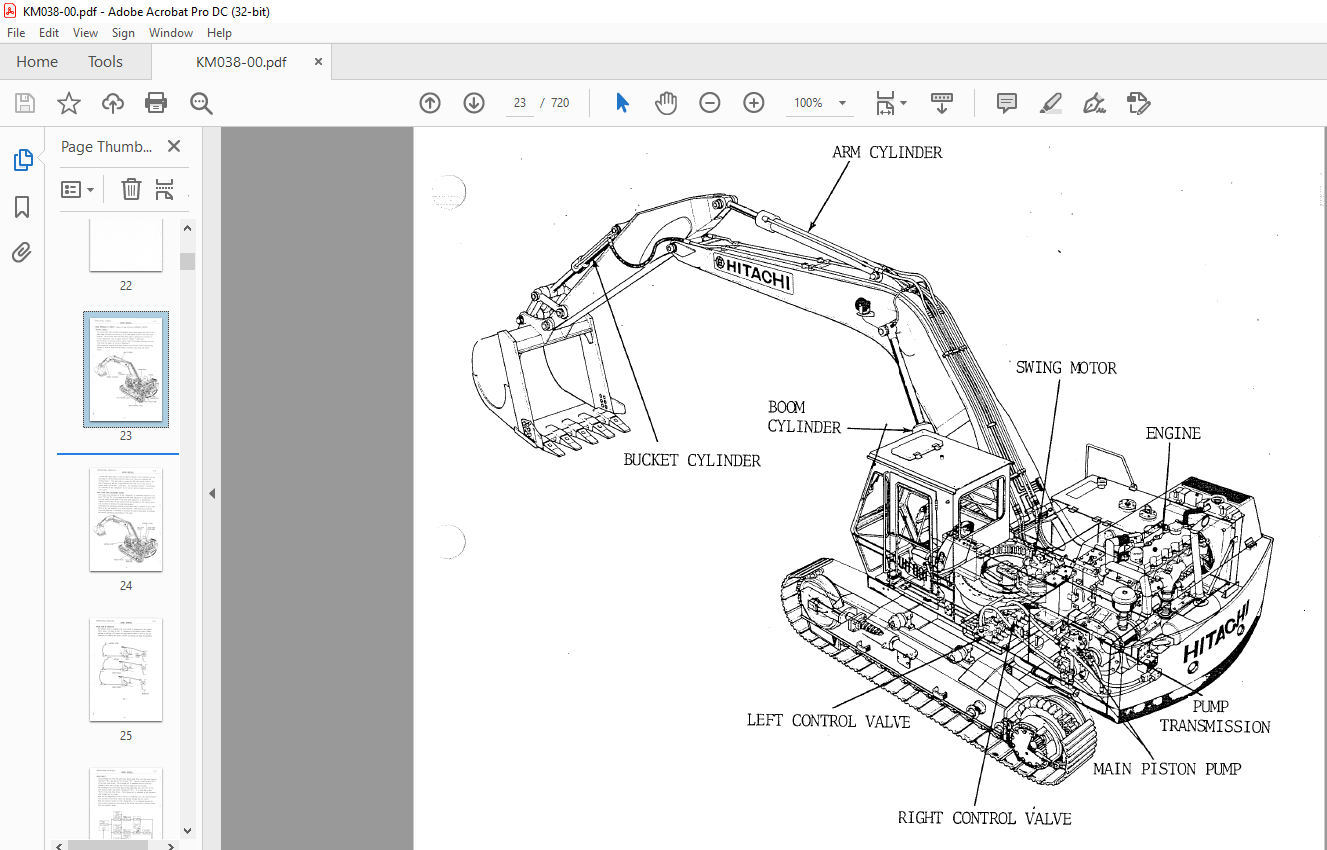This screenshot has height=850, width=1327.
Task: Open the Help menu
Action: click(x=219, y=33)
